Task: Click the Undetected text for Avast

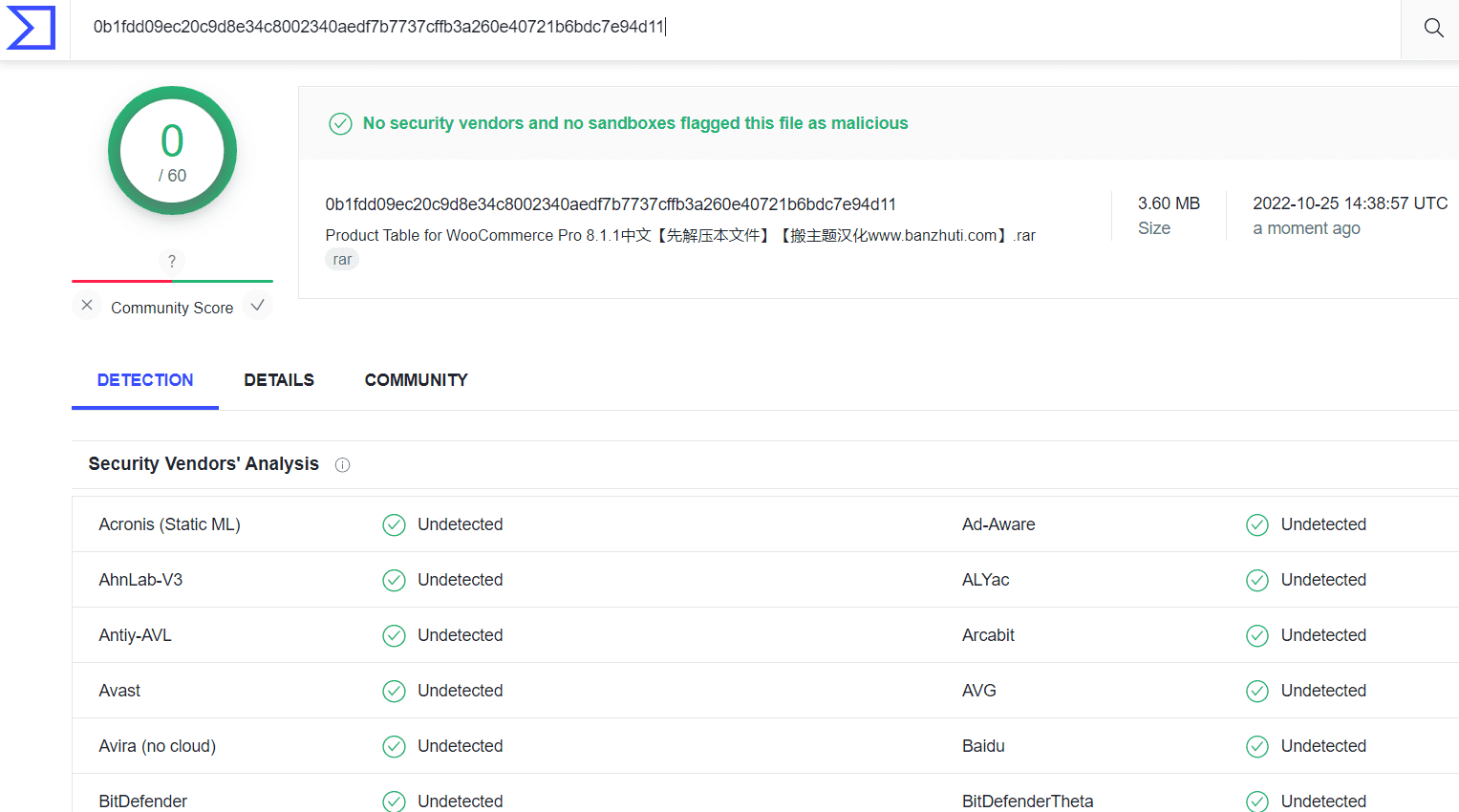Action: (x=460, y=691)
